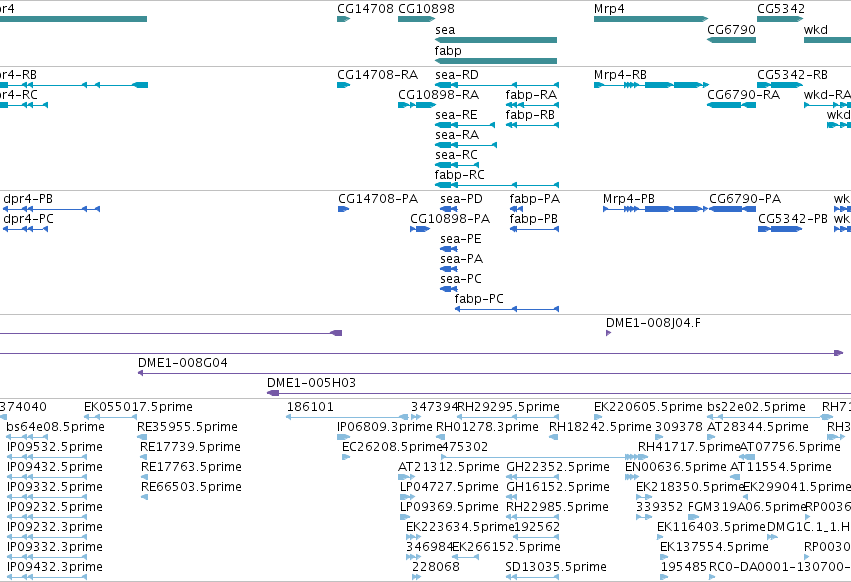Viewport: 851px width, 582px height.
Task: Click the IP06809.3prime EST
Action: tap(344, 437)
